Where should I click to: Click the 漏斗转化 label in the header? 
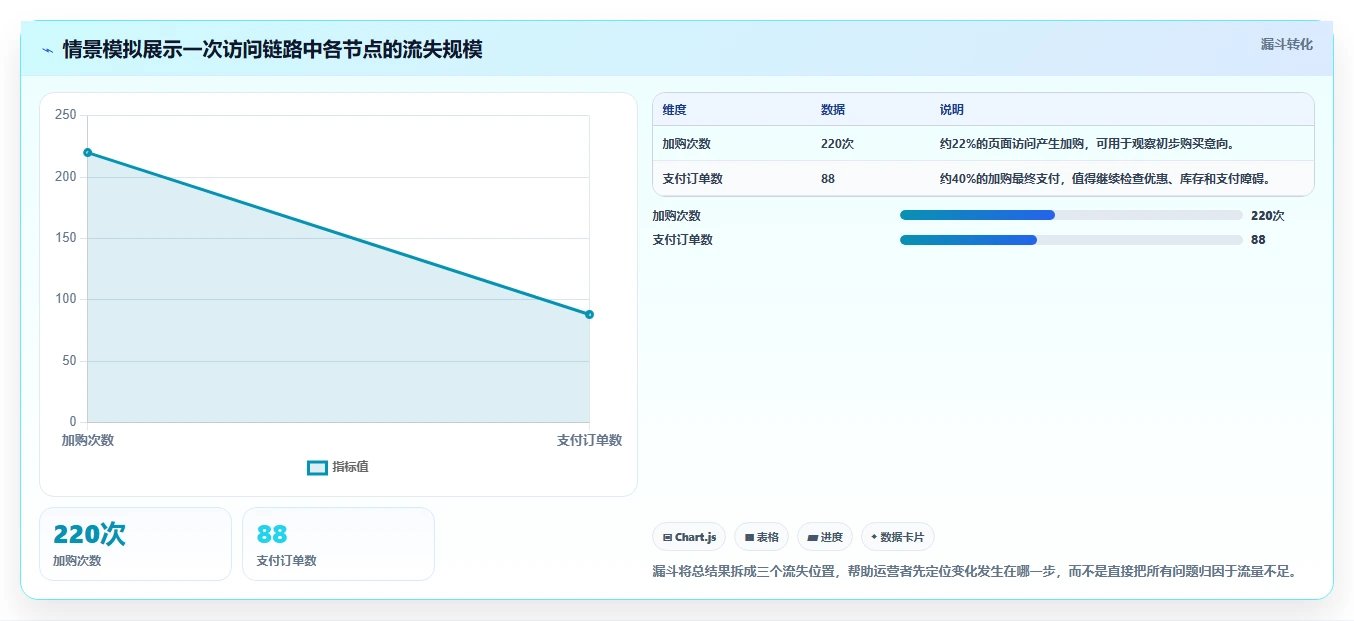point(1286,44)
